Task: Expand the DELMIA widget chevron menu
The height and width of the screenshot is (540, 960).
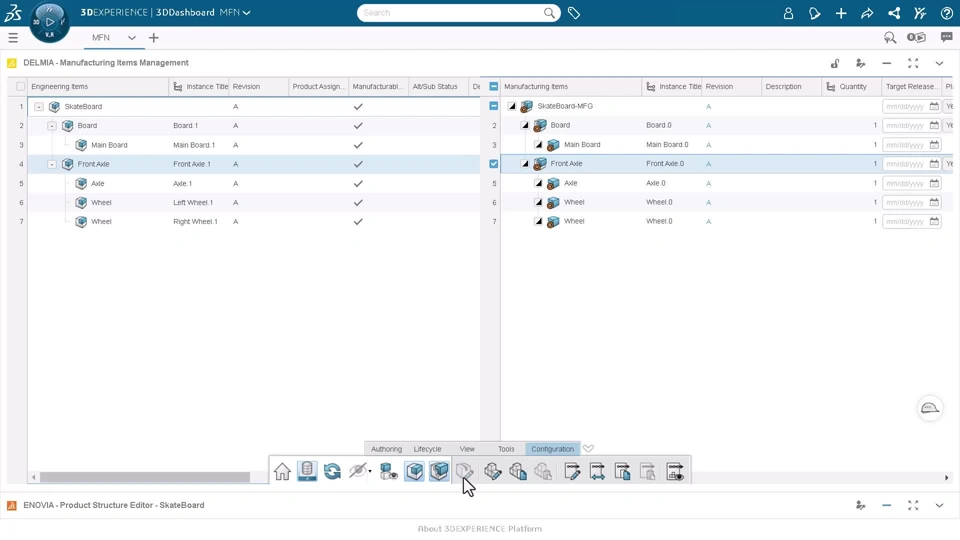Action: (939, 63)
